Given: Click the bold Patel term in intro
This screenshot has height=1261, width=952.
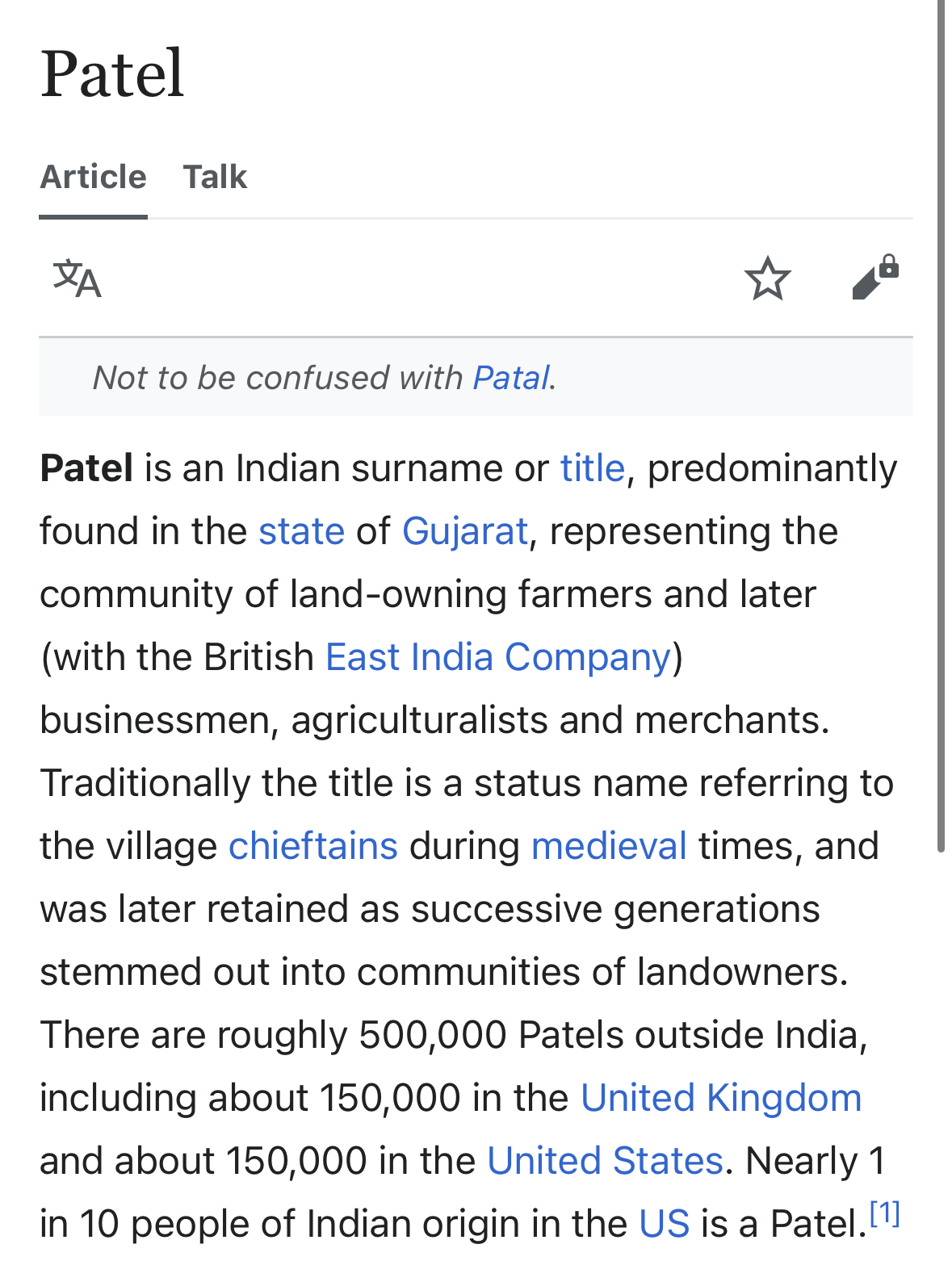Looking at the screenshot, I should click(86, 468).
